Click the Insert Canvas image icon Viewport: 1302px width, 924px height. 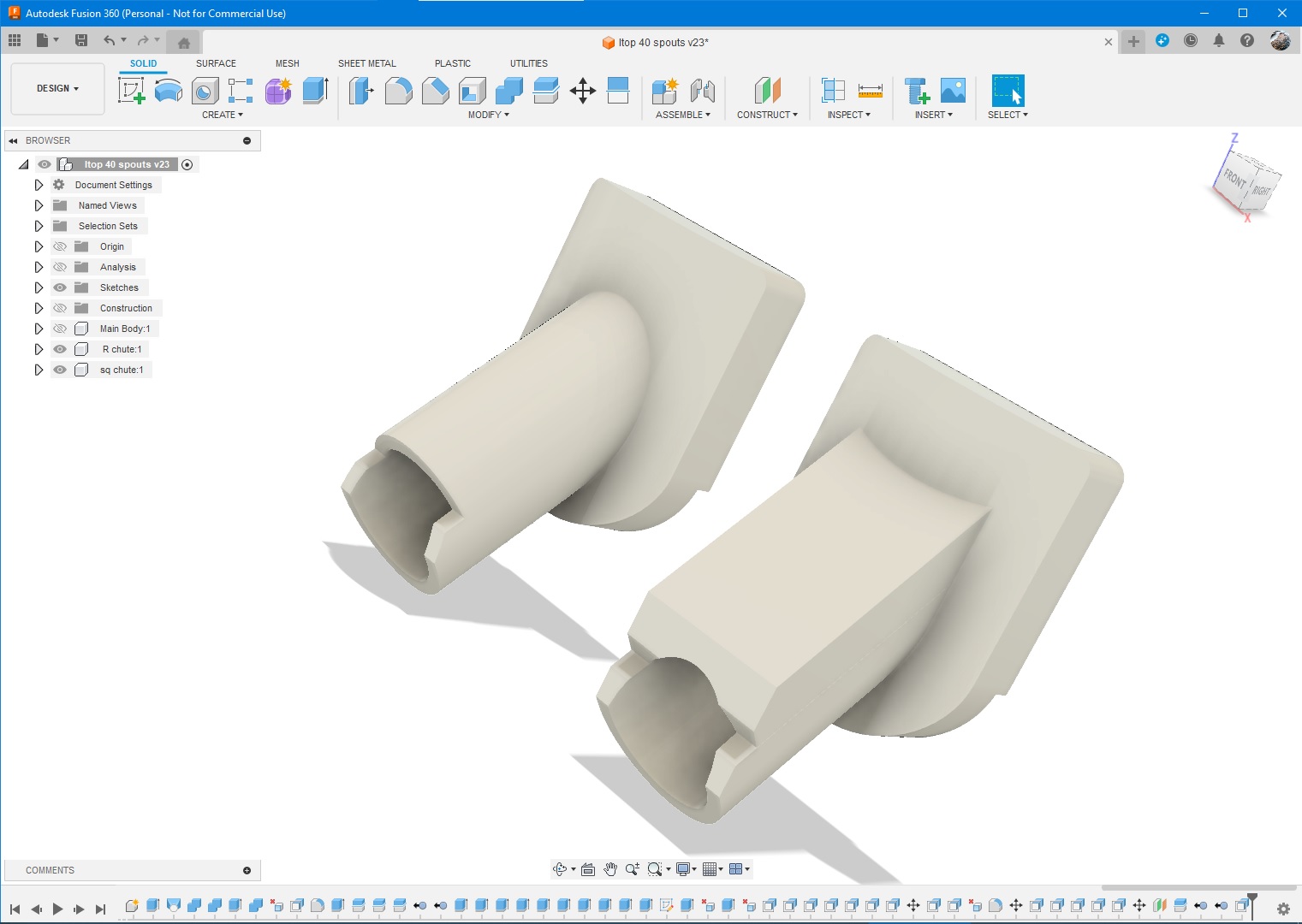pyautogui.click(x=953, y=91)
